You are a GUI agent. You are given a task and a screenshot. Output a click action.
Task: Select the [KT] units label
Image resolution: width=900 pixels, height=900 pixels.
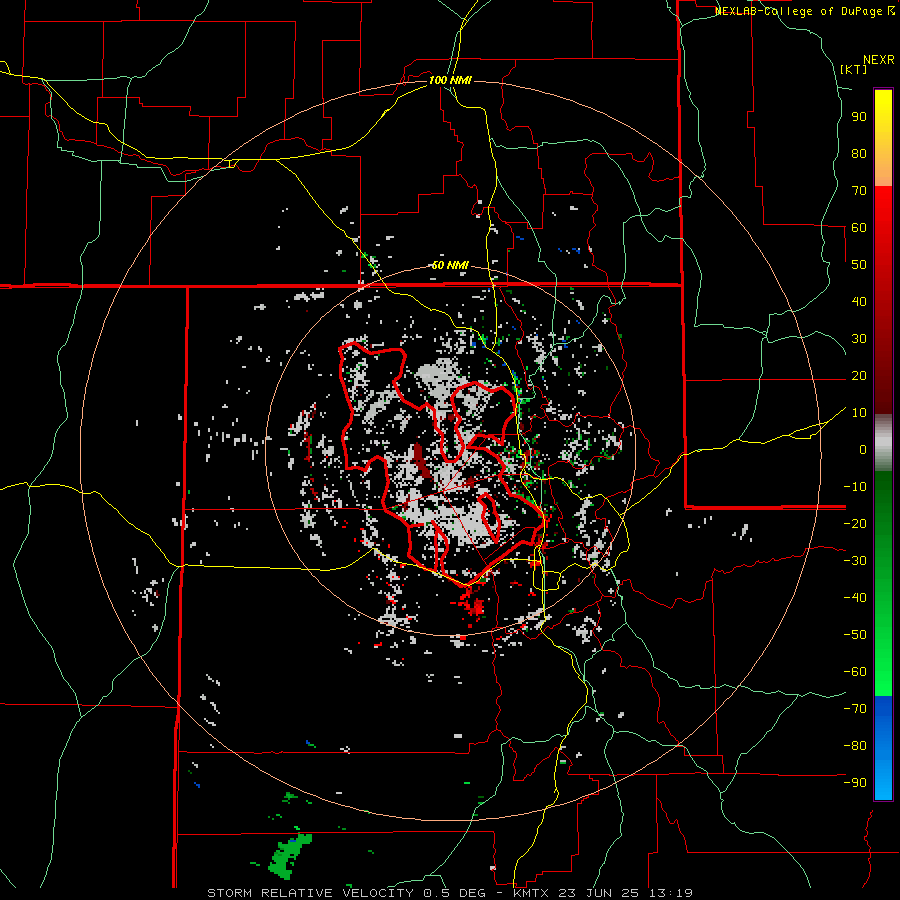click(853, 69)
